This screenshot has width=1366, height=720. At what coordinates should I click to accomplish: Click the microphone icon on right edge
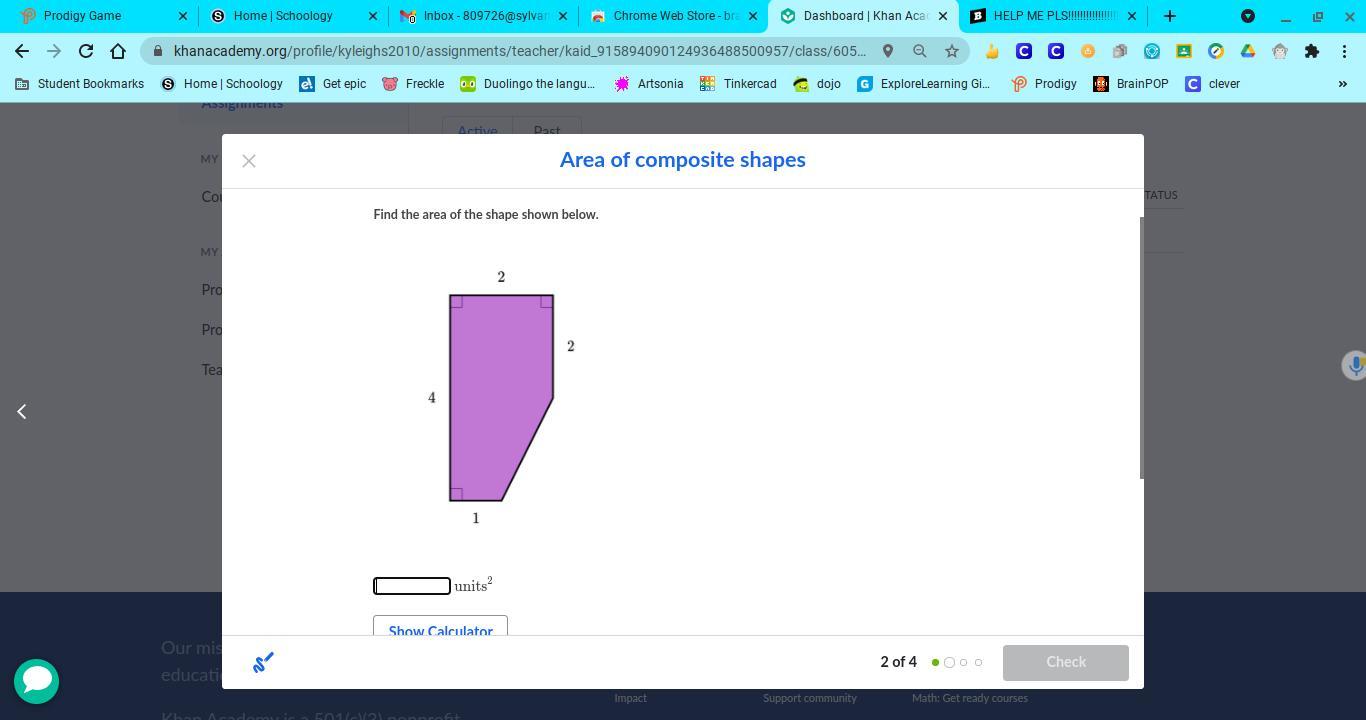coord(1355,365)
